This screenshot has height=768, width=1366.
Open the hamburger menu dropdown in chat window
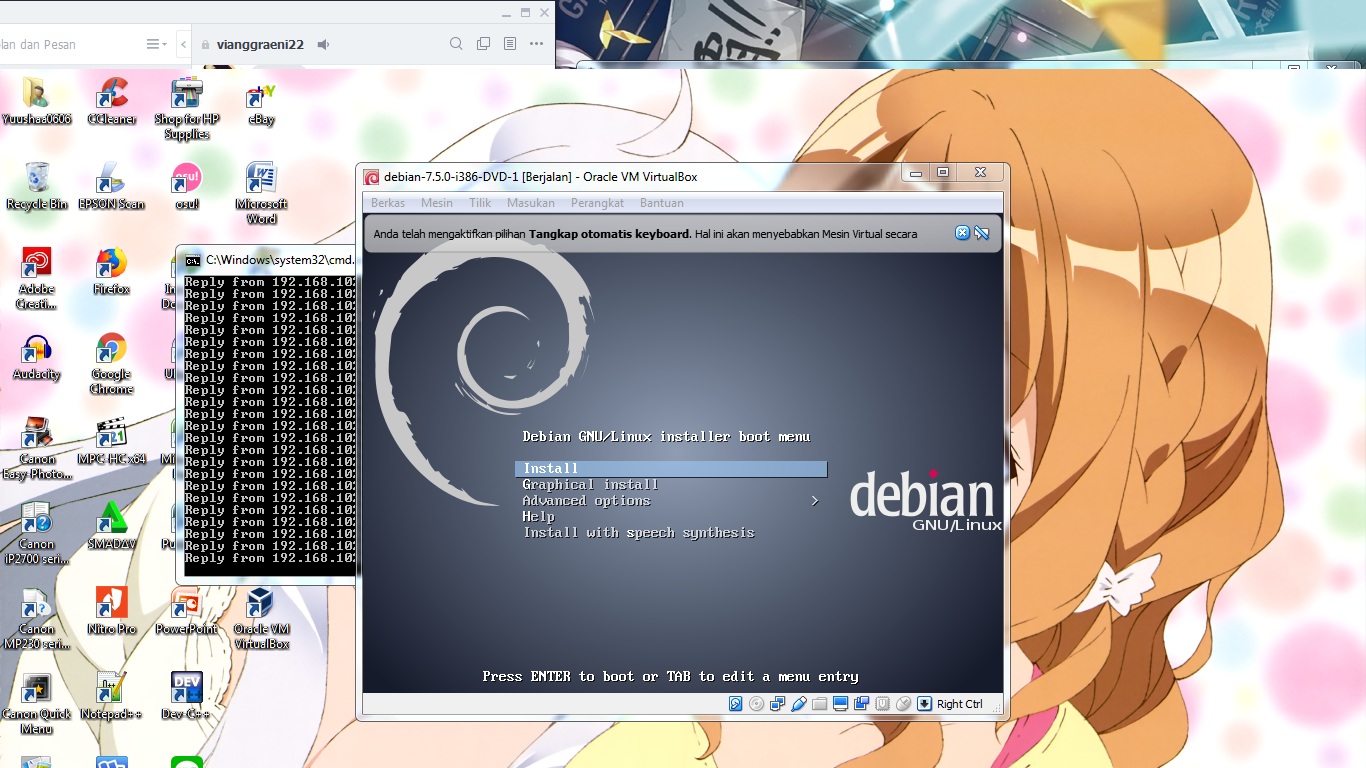pyautogui.click(x=156, y=44)
